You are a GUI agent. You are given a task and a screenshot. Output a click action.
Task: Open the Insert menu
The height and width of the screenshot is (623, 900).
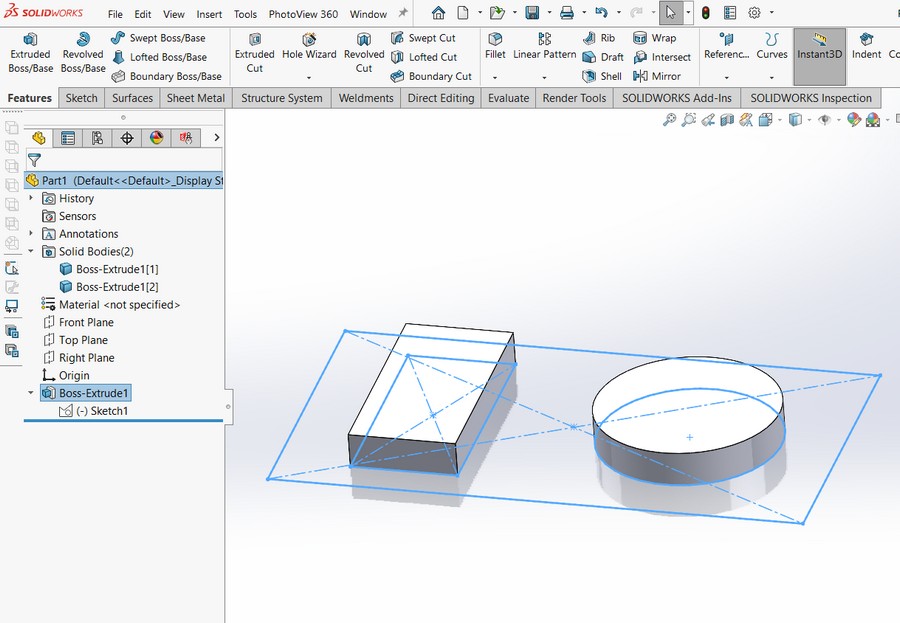point(209,14)
